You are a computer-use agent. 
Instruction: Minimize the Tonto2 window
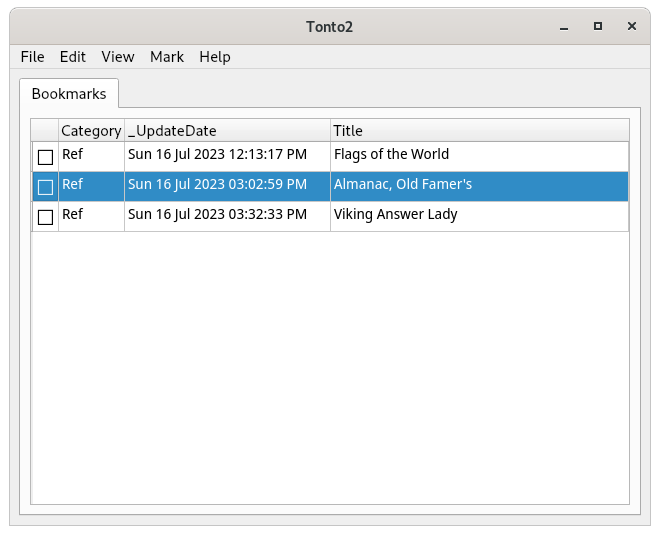point(565,26)
